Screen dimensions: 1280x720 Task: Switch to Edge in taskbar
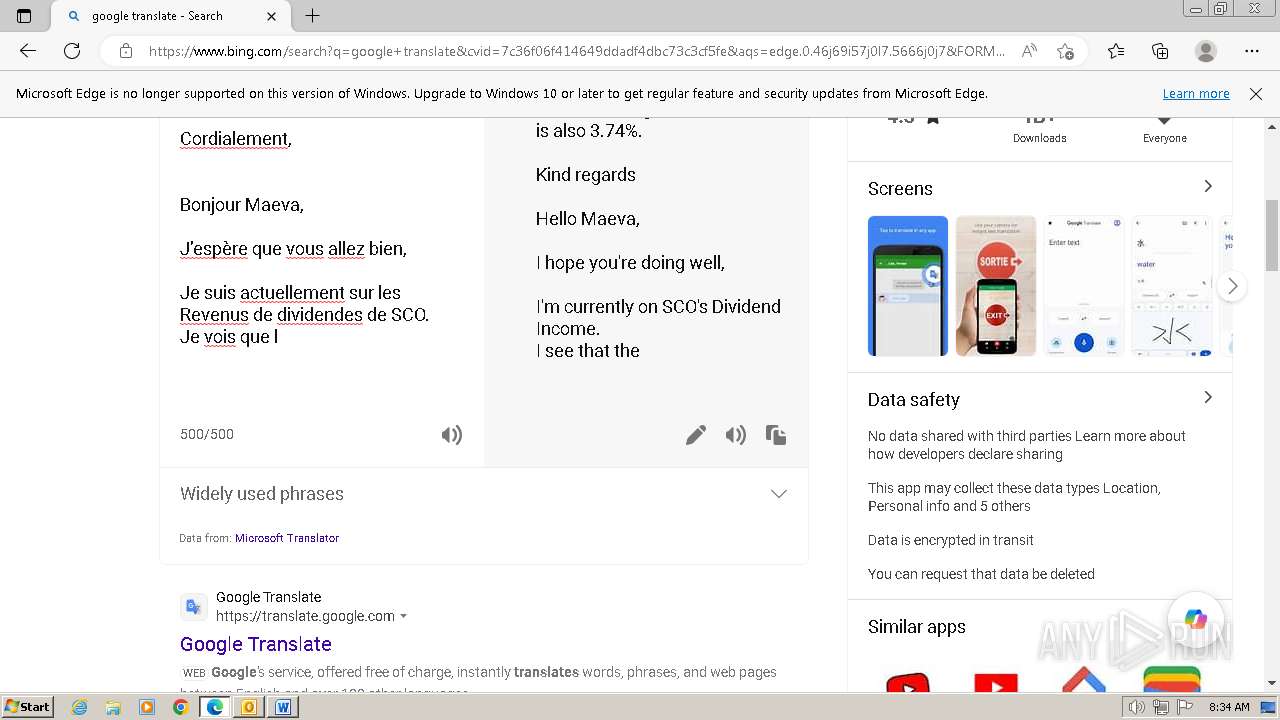214,707
